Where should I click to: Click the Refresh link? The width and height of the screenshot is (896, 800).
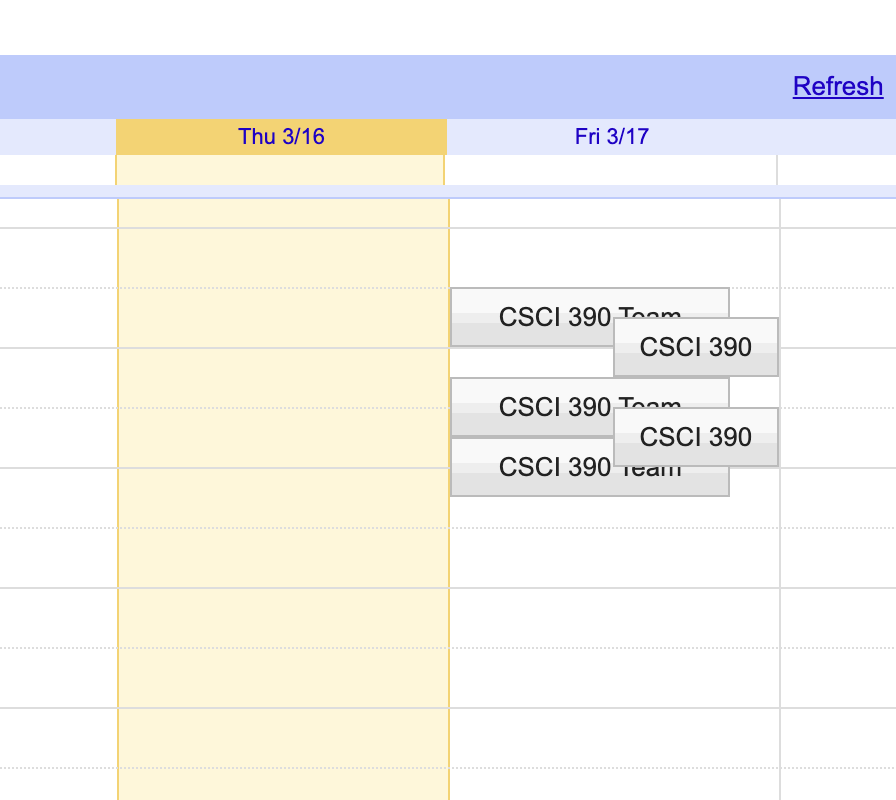coord(837,87)
